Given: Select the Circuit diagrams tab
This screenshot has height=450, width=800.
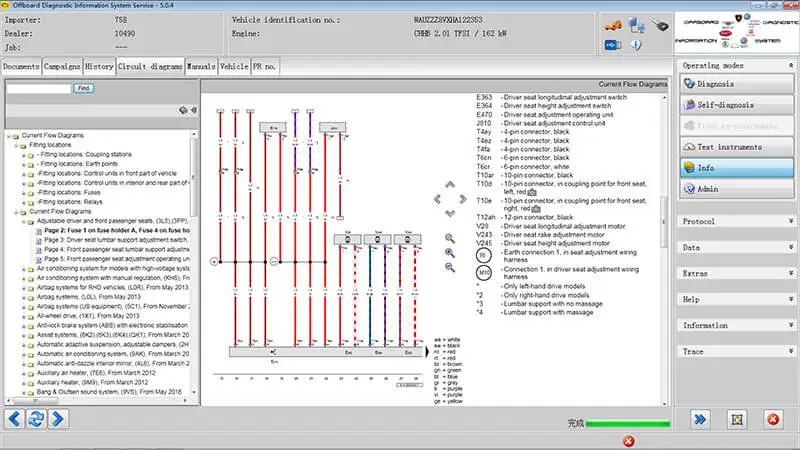Looking at the screenshot, I should (x=150, y=67).
